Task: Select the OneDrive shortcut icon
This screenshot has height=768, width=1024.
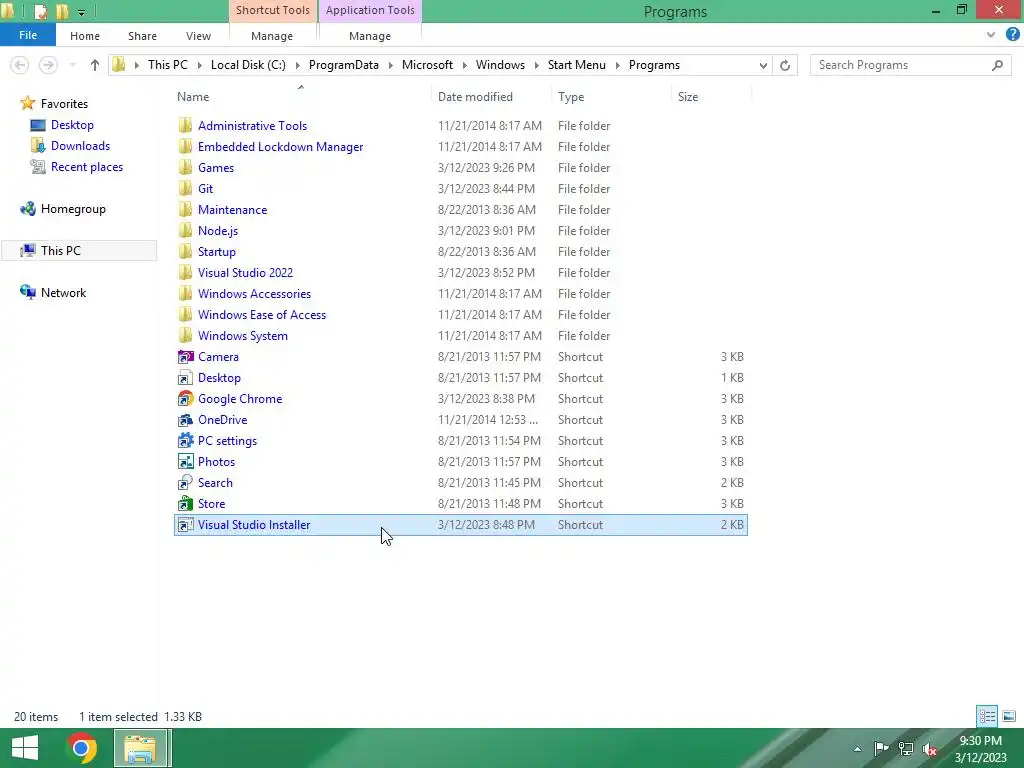Action: point(185,420)
